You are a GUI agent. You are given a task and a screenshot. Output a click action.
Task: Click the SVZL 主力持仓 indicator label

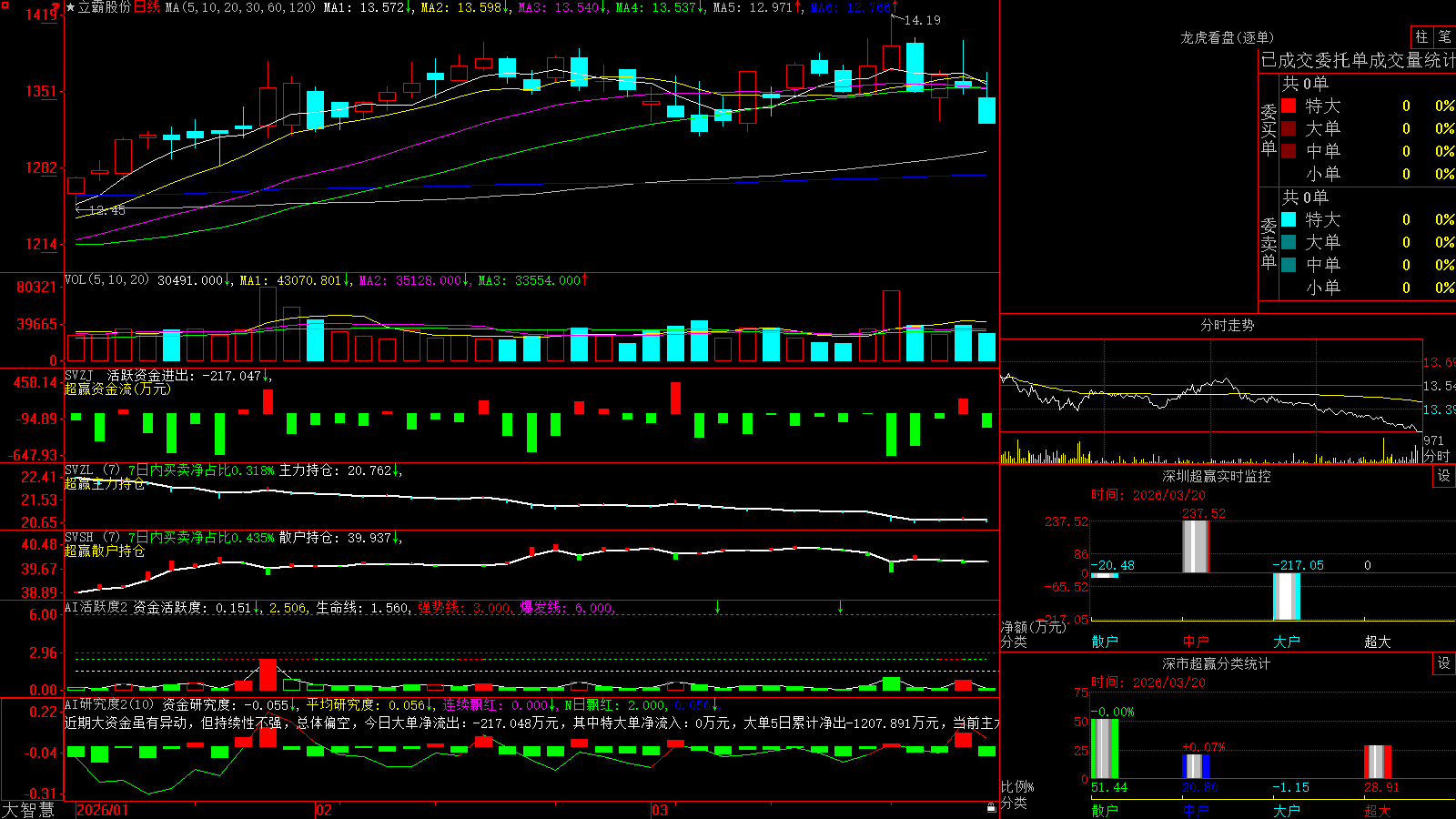pos(79,470)
